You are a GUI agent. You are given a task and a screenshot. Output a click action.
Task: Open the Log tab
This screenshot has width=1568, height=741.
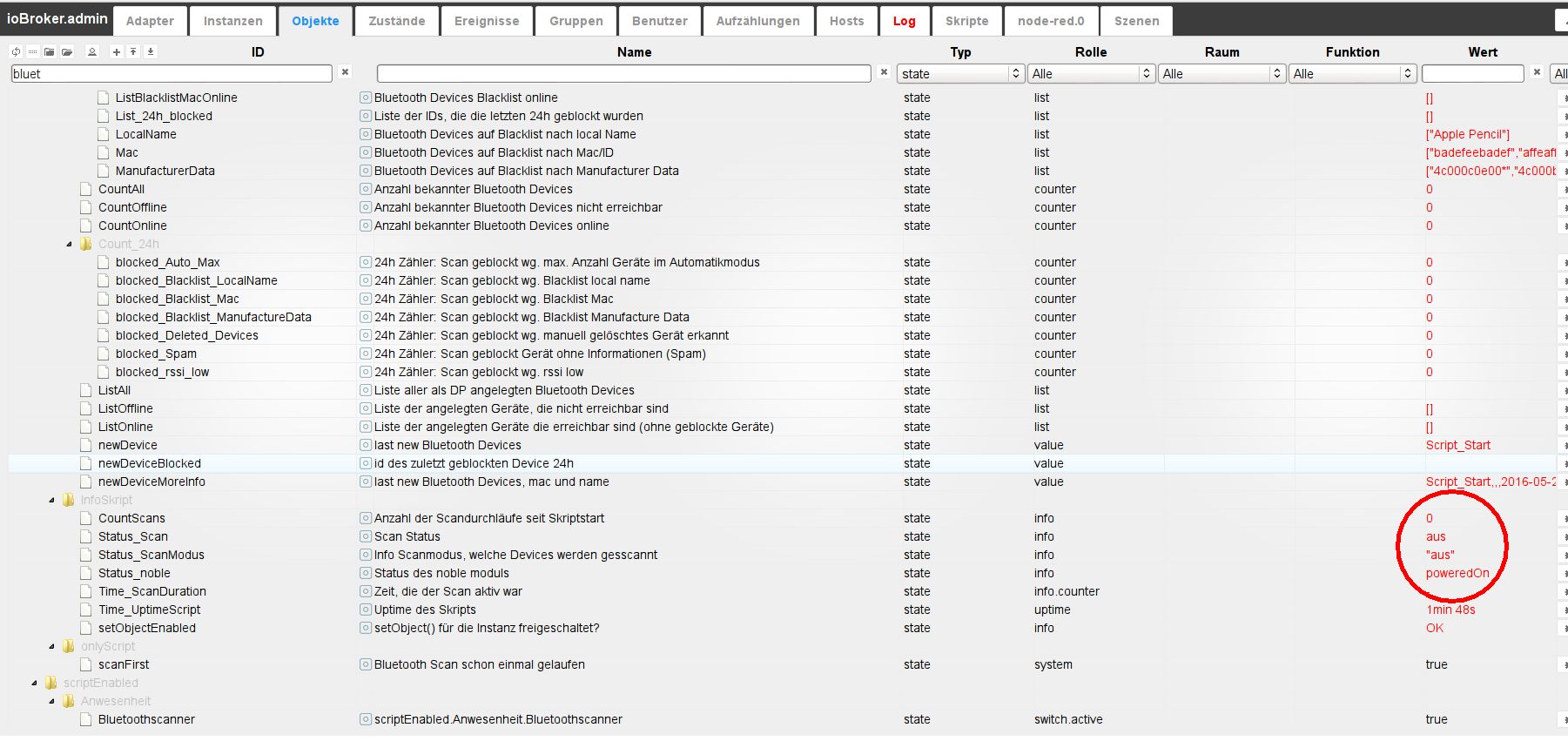click(x=904, y=21)
